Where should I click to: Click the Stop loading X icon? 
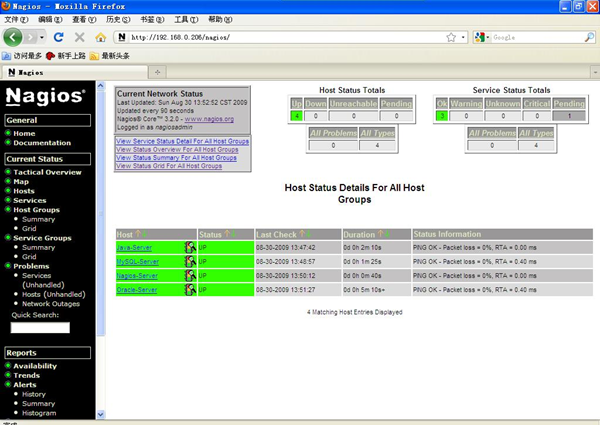click(x=79, y=37)
